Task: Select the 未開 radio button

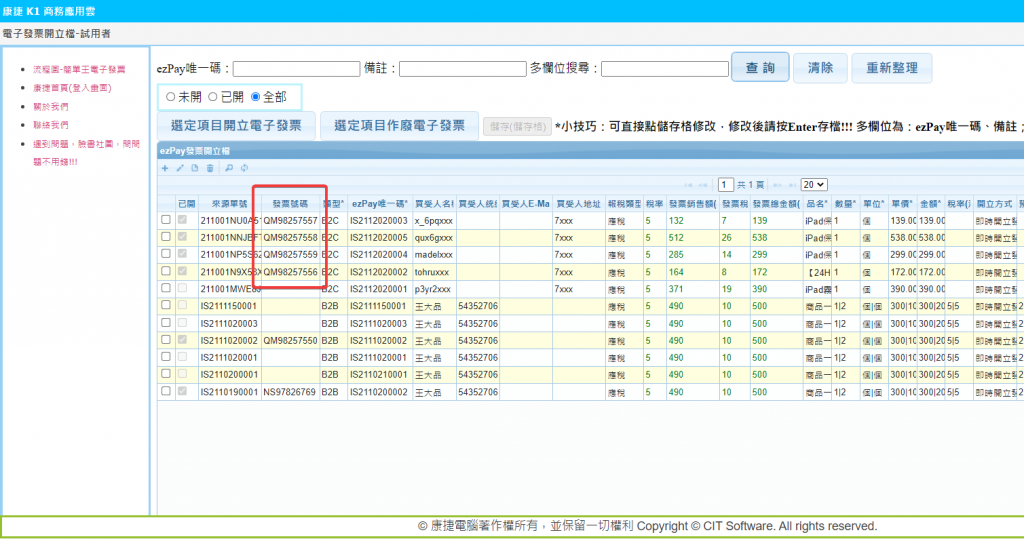Action: (170, 97)
